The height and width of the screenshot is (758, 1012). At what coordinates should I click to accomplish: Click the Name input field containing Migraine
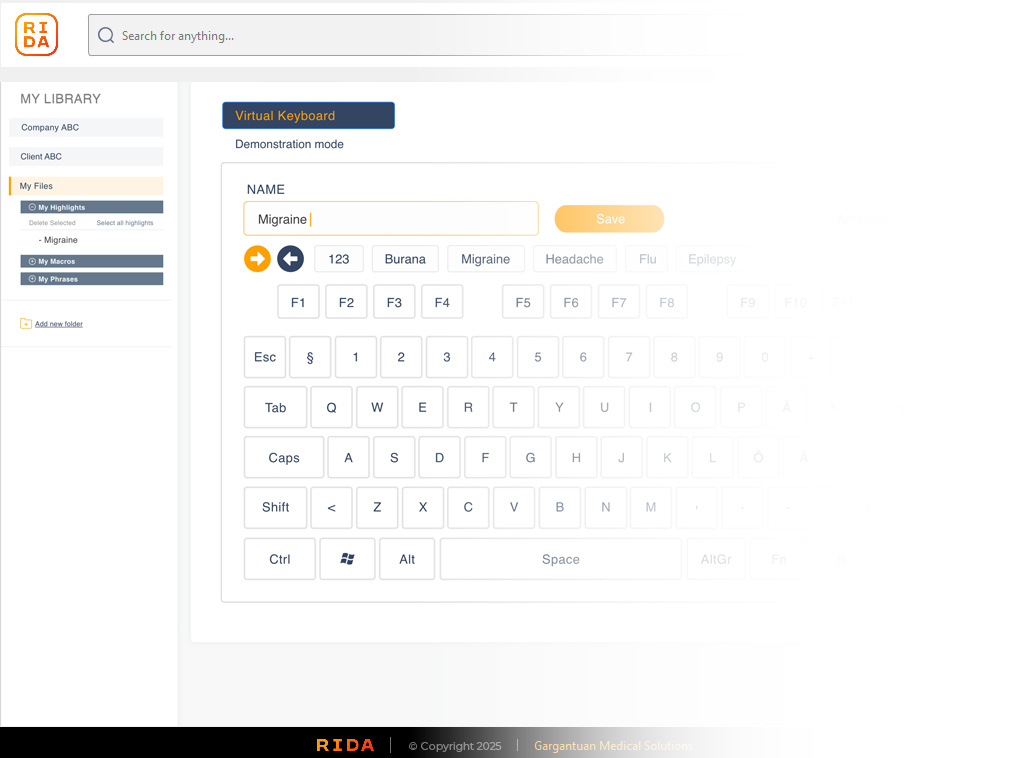click(391, 219)
